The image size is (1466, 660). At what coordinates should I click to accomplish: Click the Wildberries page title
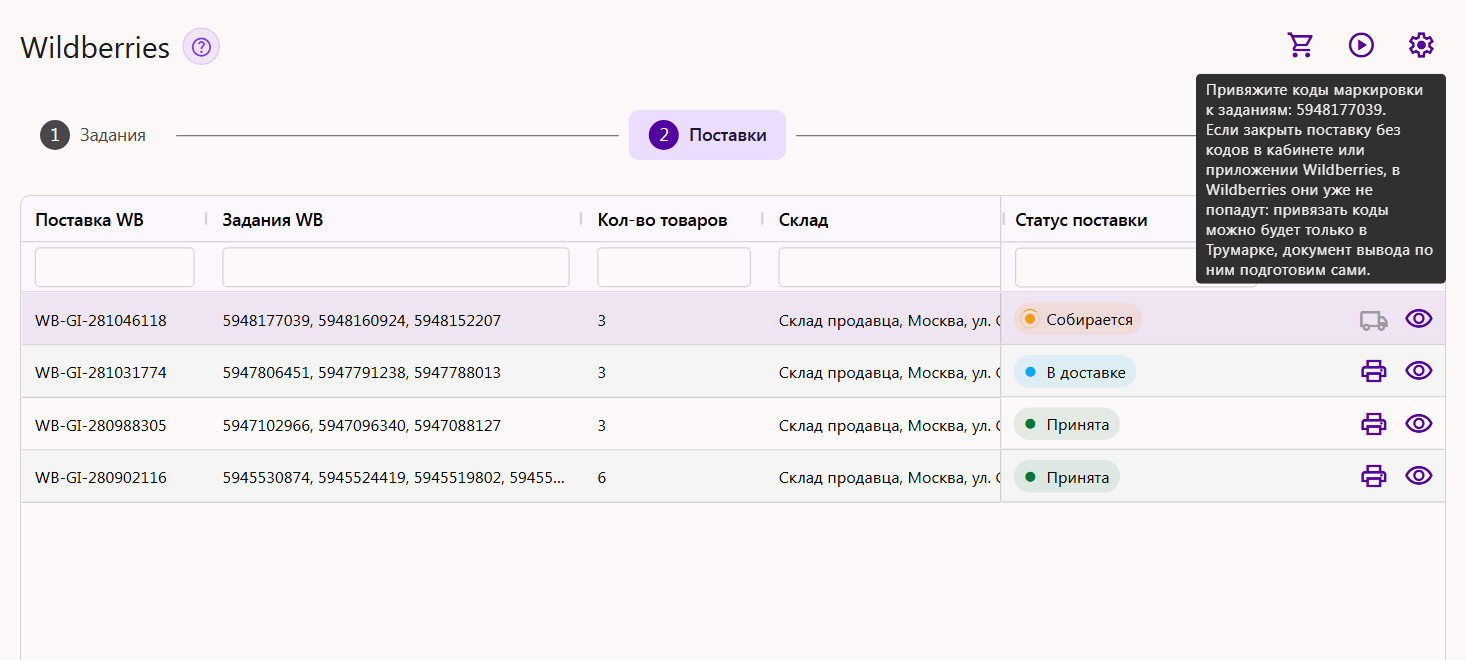(95, 47)
